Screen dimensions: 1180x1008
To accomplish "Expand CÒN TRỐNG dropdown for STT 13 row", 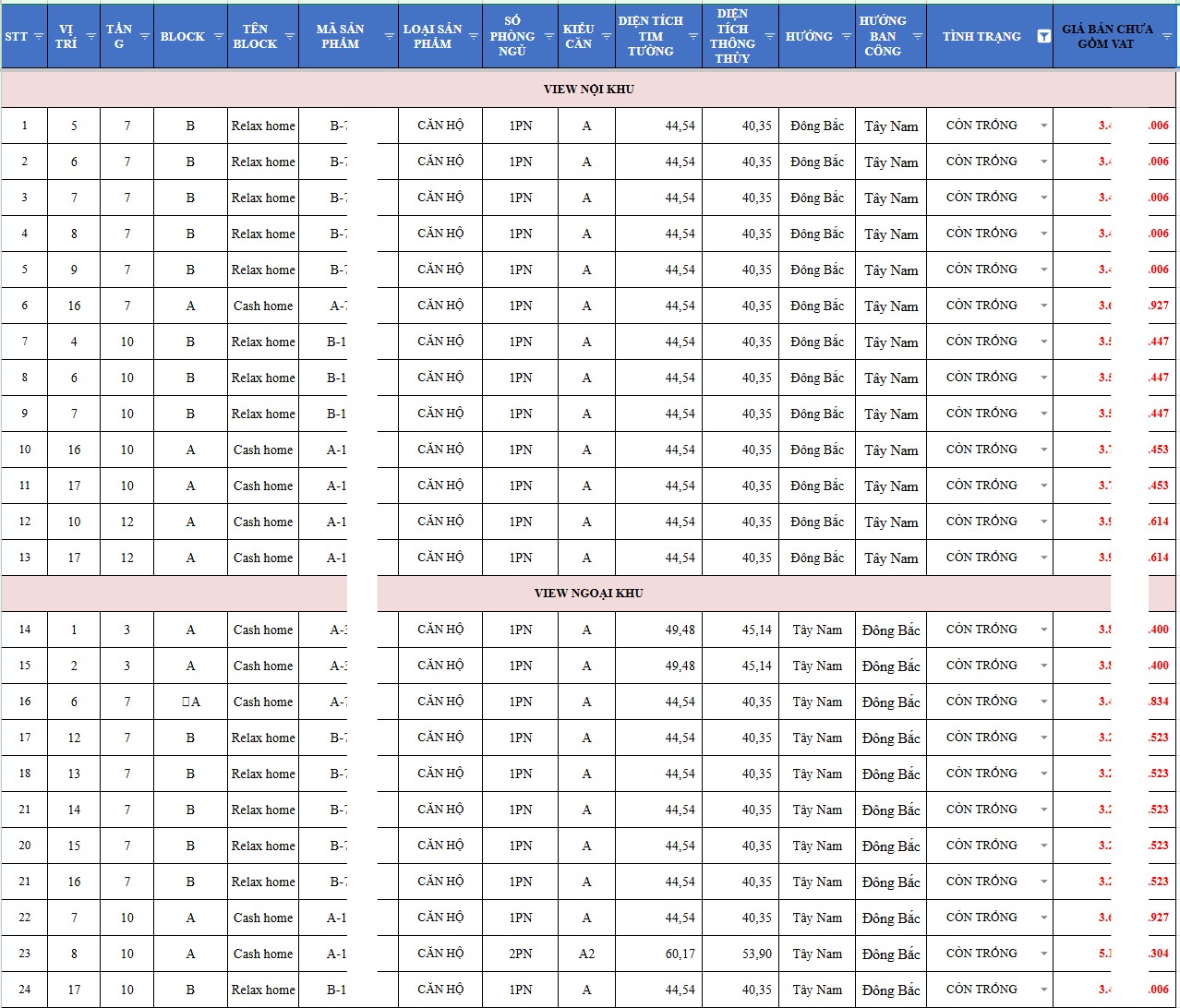I will tap(1043, 558).
